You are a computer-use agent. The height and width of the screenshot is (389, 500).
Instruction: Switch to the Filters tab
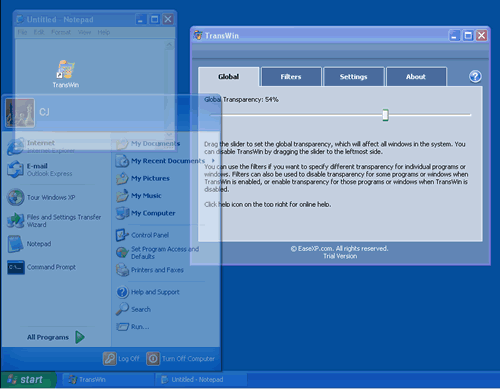coord(291,77)
